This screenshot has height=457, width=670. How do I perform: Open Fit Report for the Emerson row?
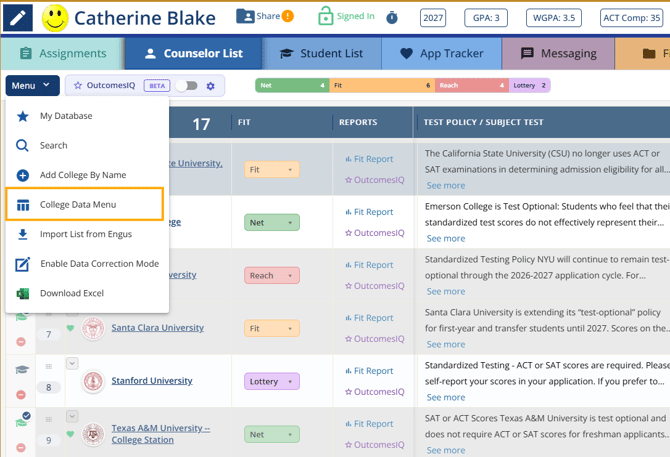(x=369, y=212)
